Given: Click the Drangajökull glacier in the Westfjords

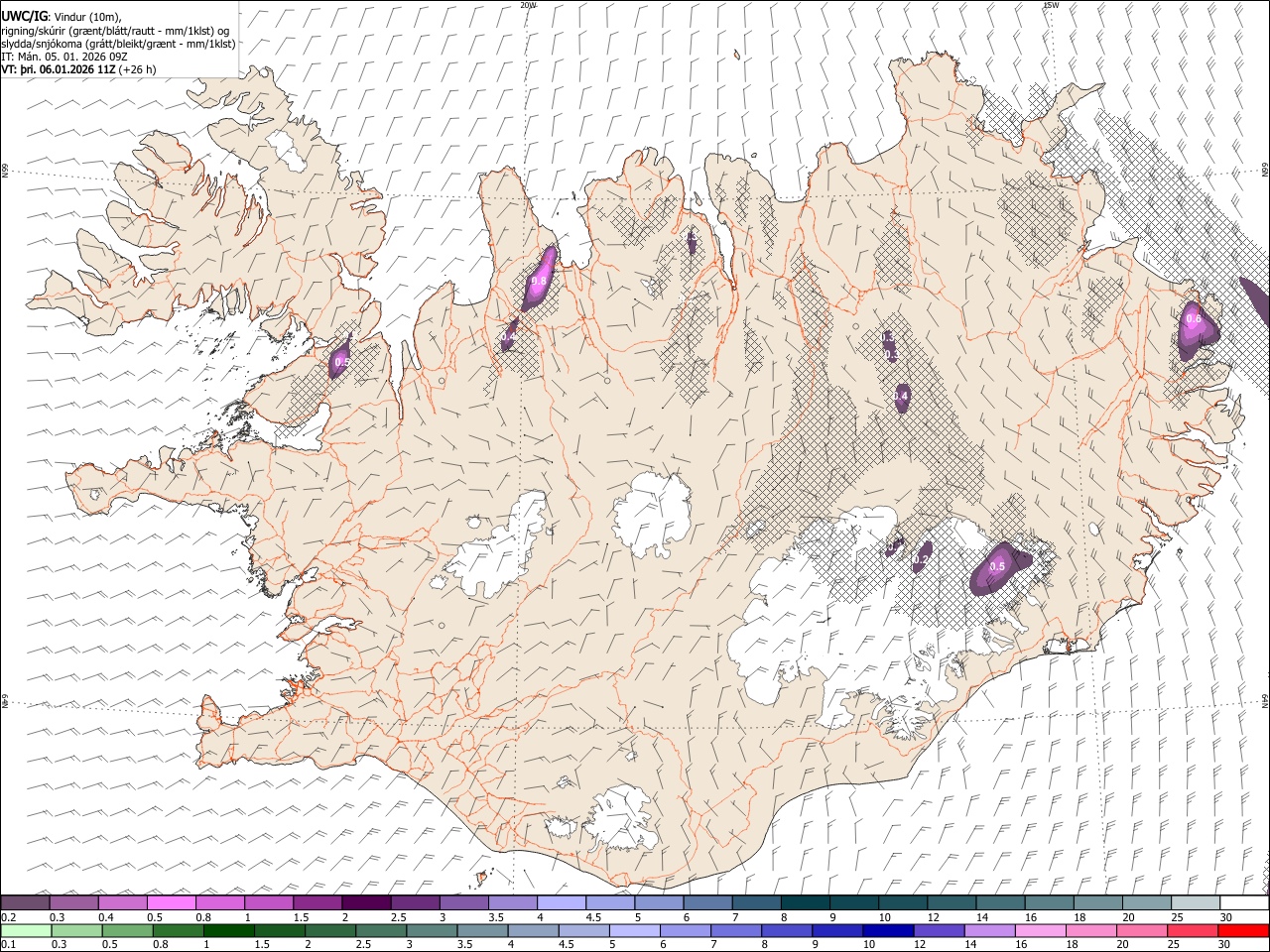Looking at the screenshot, I should pos(288,149).
